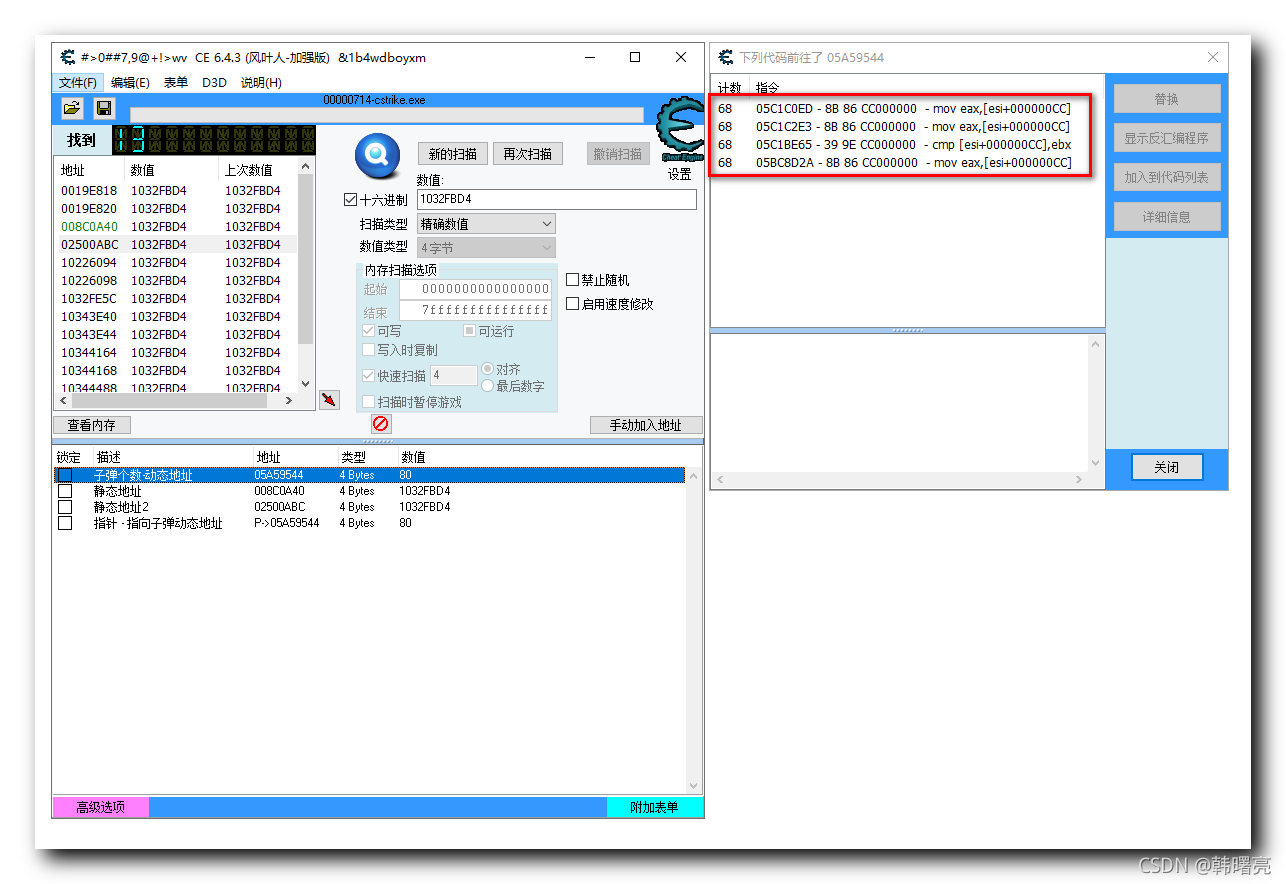1286x884 pixels.
Task: Tick the lock checkbox for 静态地址2
Action: [x=65, y=507]
